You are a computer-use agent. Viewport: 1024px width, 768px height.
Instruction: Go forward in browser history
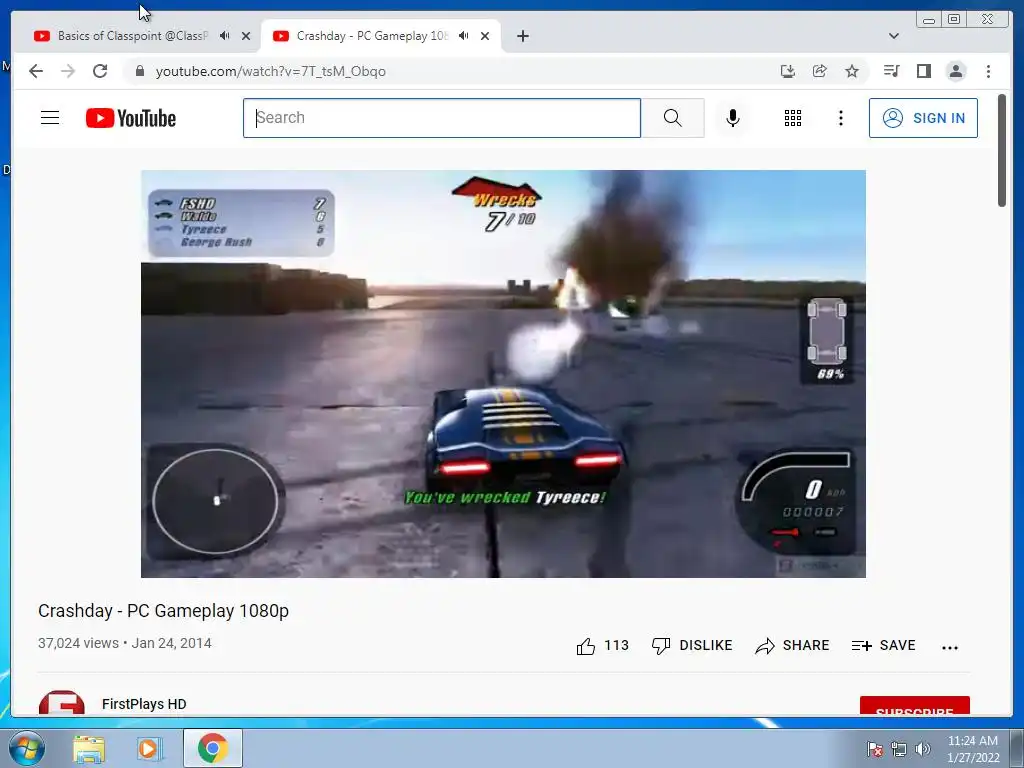(x=68, y=71)
